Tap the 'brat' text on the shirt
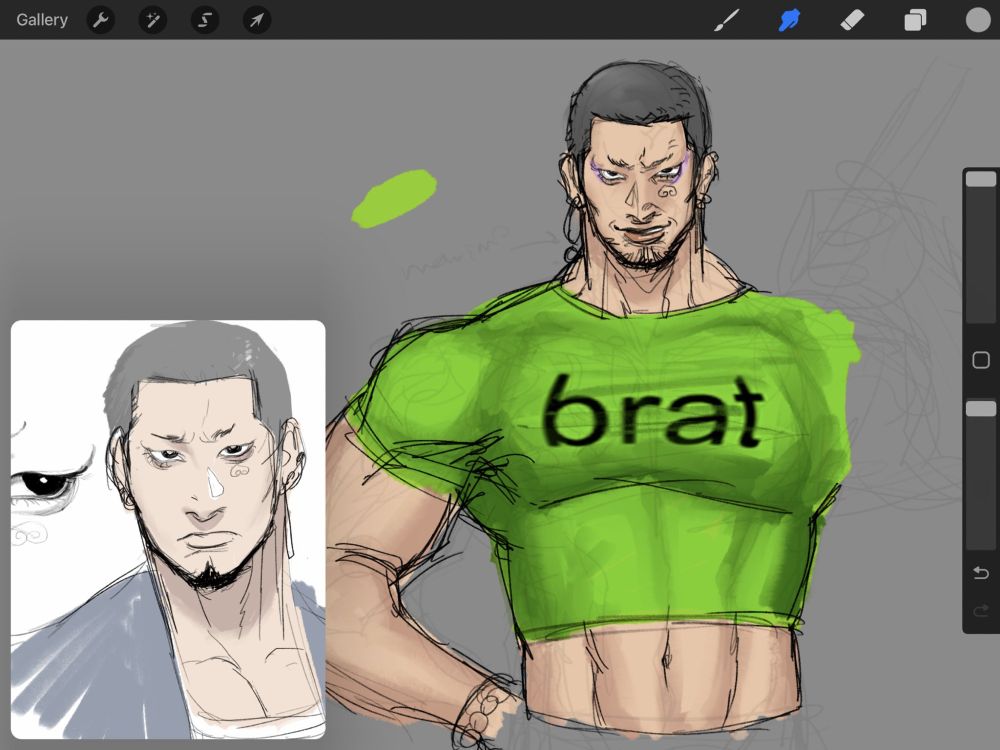The height and width of the screenshot is (750, 1000). click(x=654, y=411)
